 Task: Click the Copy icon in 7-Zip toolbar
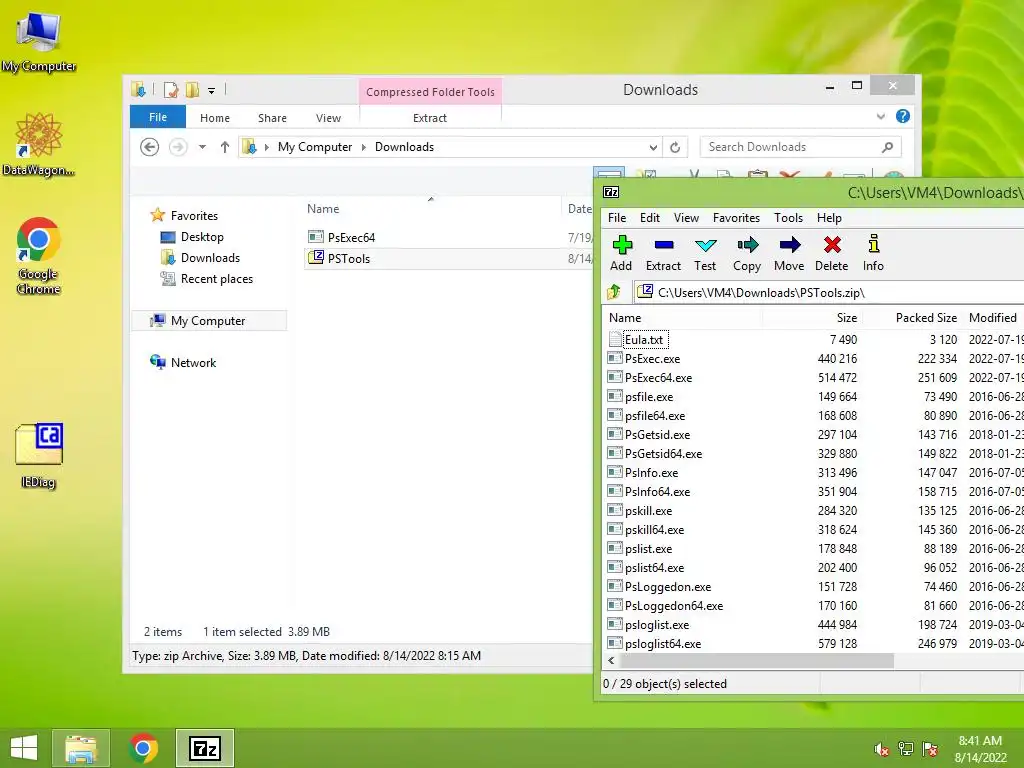(747, 253)
